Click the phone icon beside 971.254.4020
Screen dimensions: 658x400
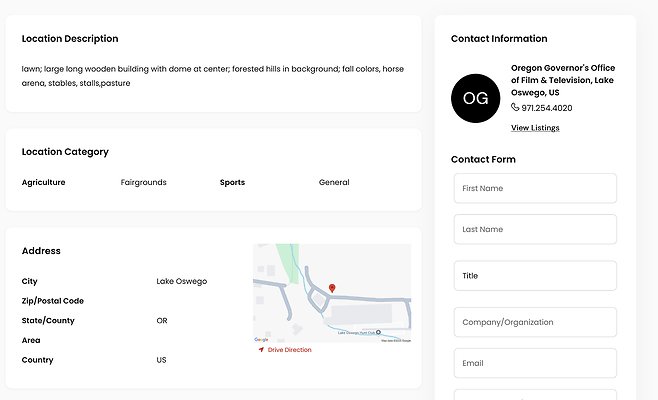(515, 108)
